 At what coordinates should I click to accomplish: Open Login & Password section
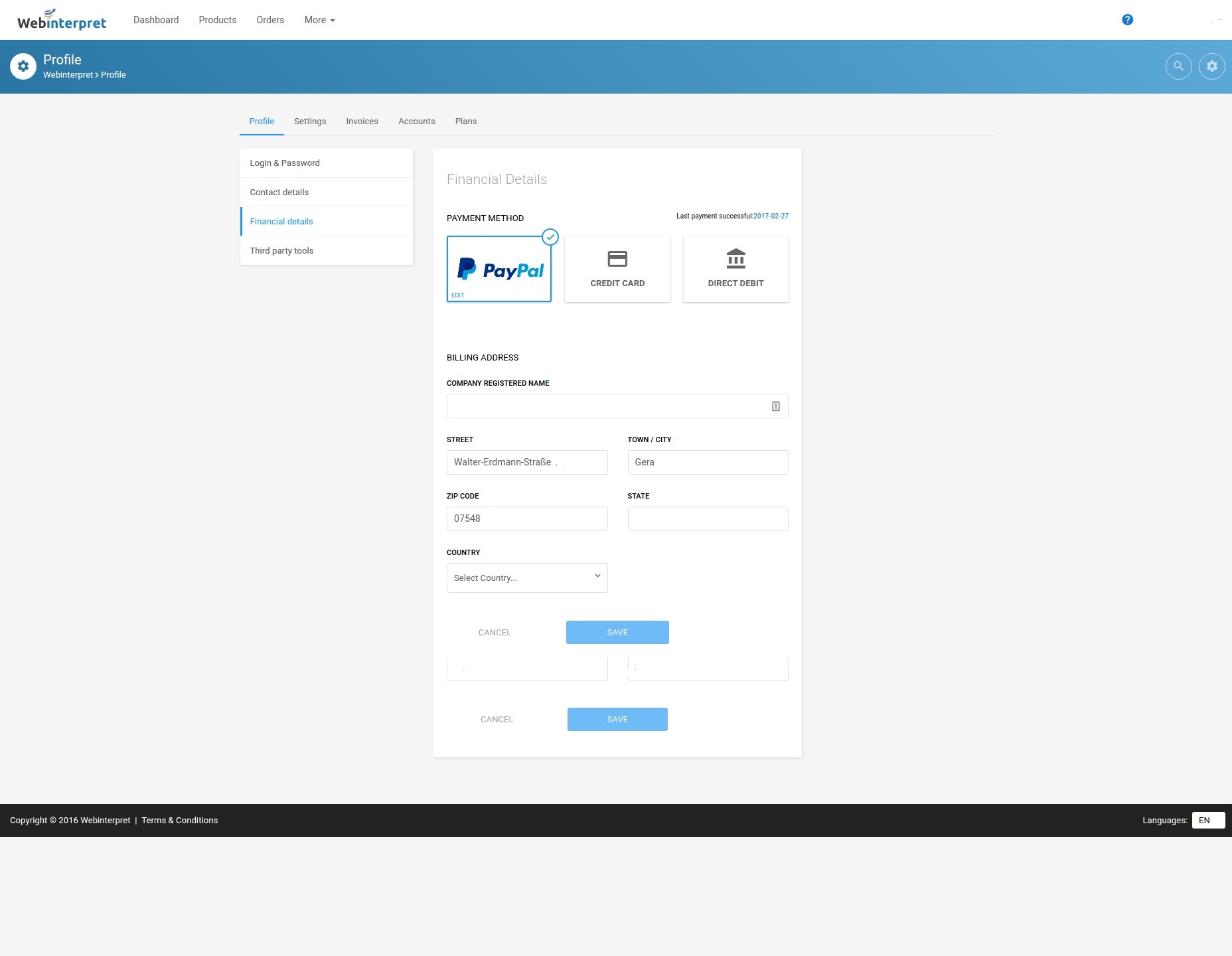click(327, 163)
